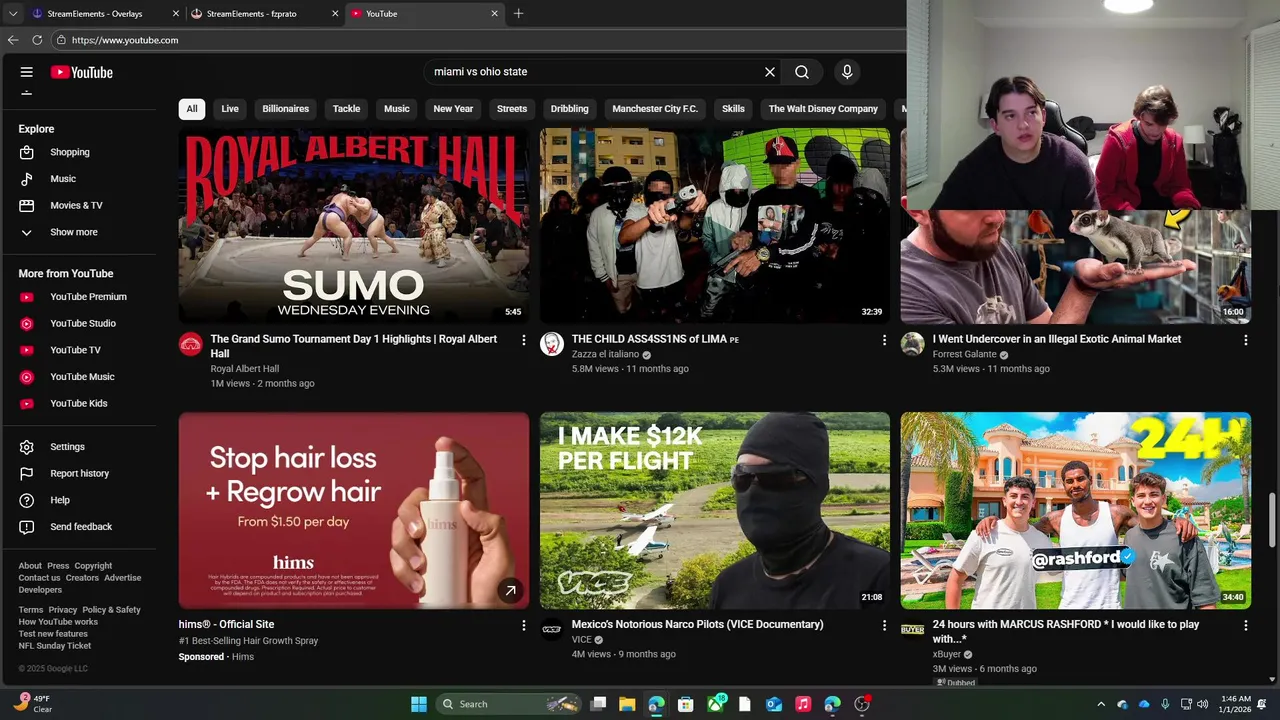Open more options for CHILD ASS4SS1NS video
The image size is (1280, 720).
pyautogui.click(x=884, y=341)
